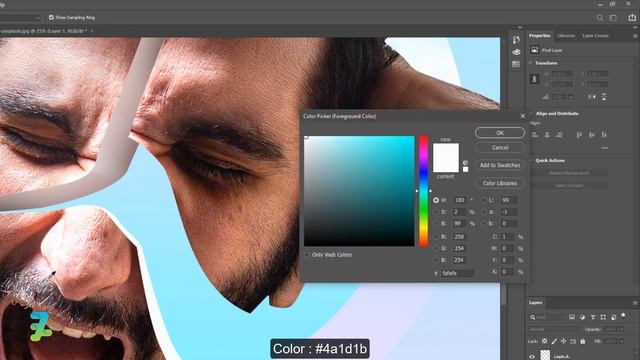This screenshot has width=640, height=360.
Task: Toggle visibility eye of the bottom layer
Action: [532, 356]
